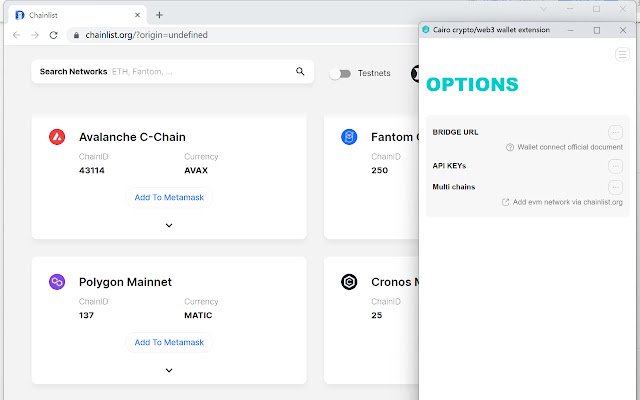The image size is (640, 400).
Task: Click the Cronos logo icon
Action: 349,282
